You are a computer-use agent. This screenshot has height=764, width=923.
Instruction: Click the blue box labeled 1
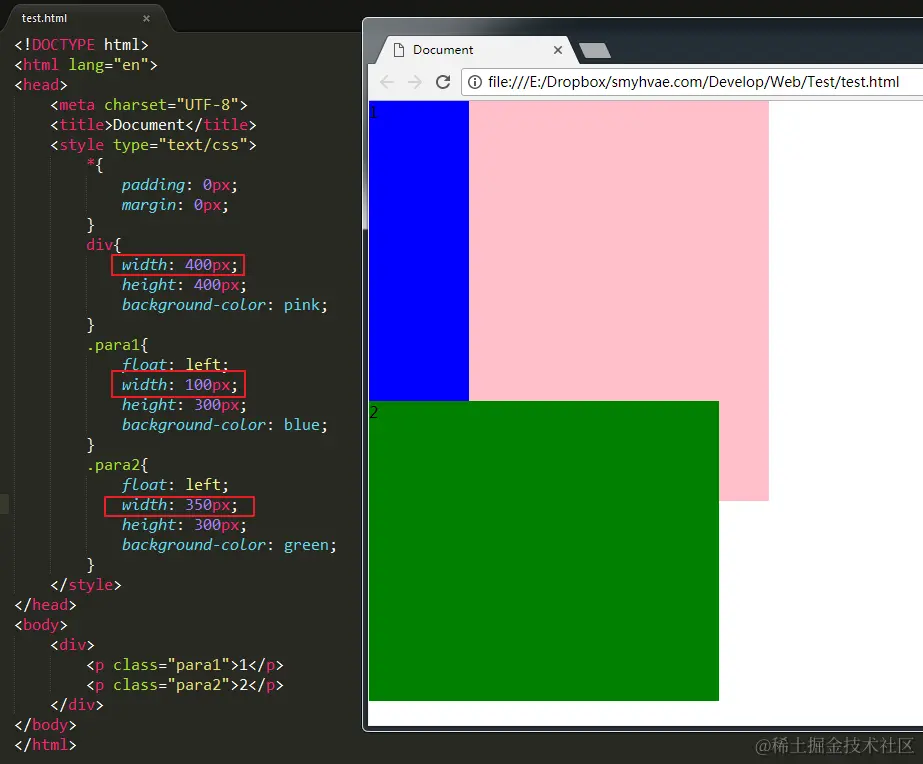(x=419, y=251)
